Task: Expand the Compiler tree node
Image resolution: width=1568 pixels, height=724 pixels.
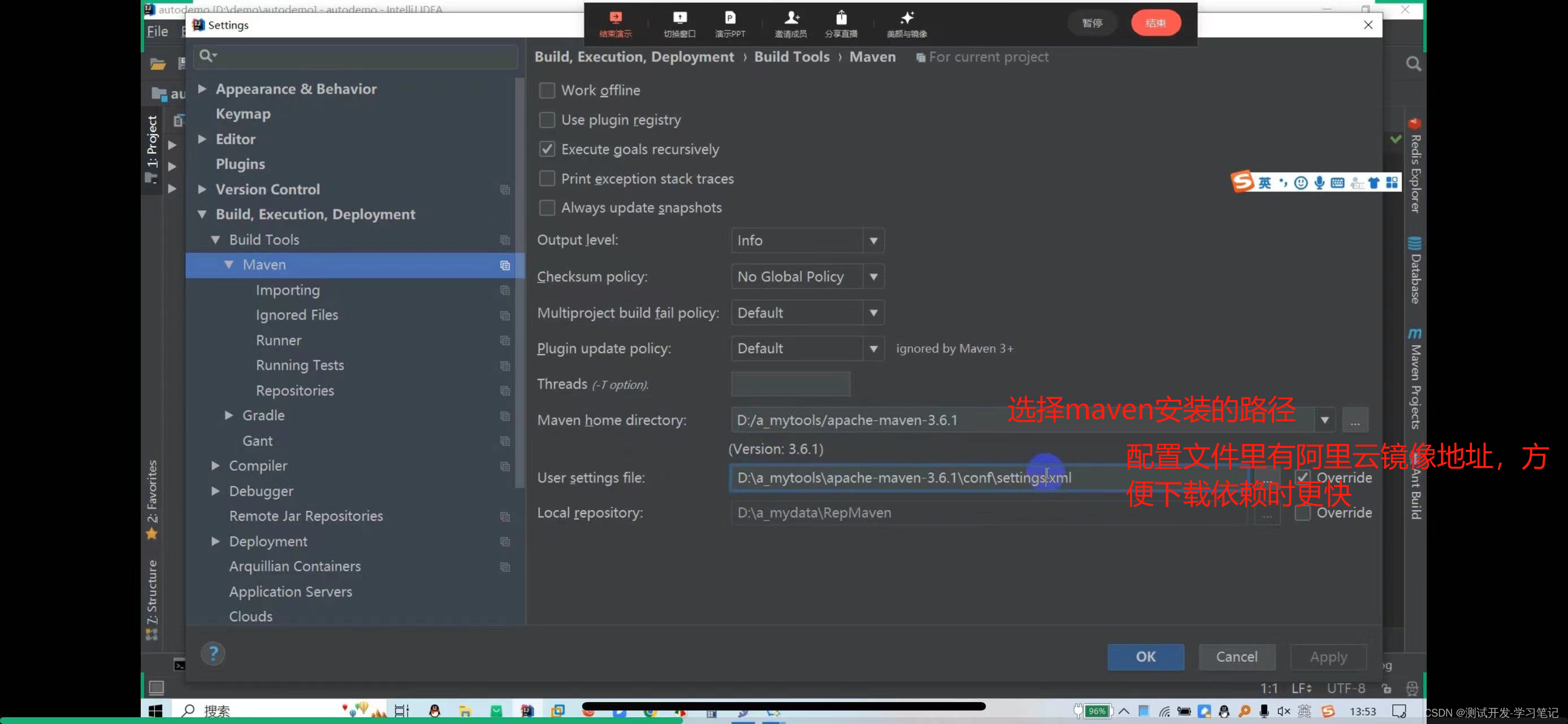Action: point(215,466)
